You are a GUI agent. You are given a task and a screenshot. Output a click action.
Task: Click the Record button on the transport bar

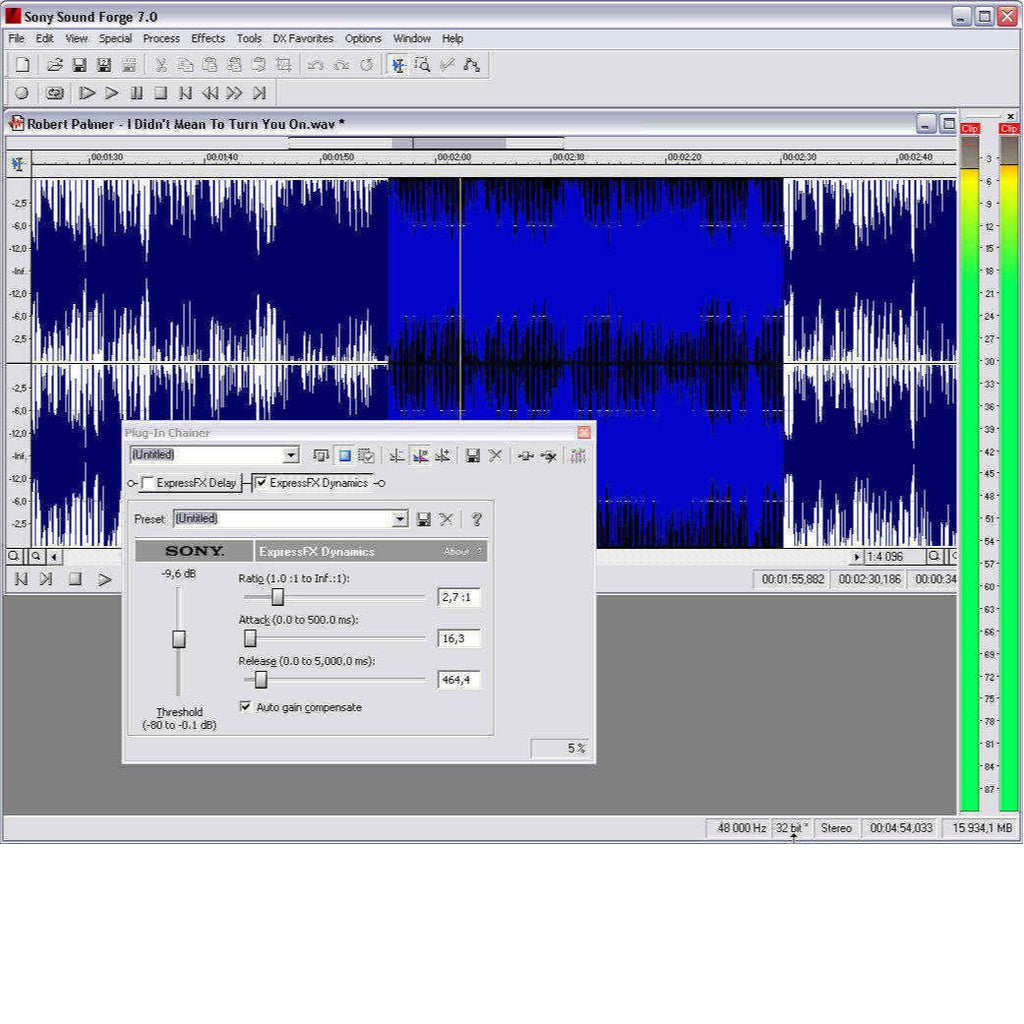click(23, 93)
